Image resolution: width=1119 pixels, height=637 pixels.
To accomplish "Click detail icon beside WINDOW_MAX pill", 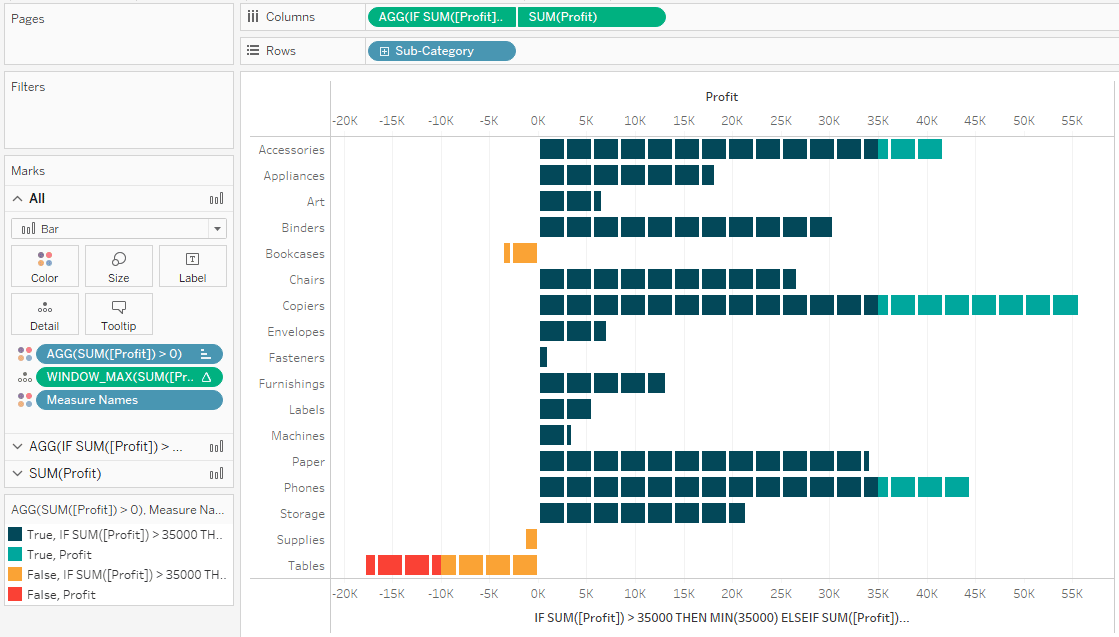I will [25, 377].
